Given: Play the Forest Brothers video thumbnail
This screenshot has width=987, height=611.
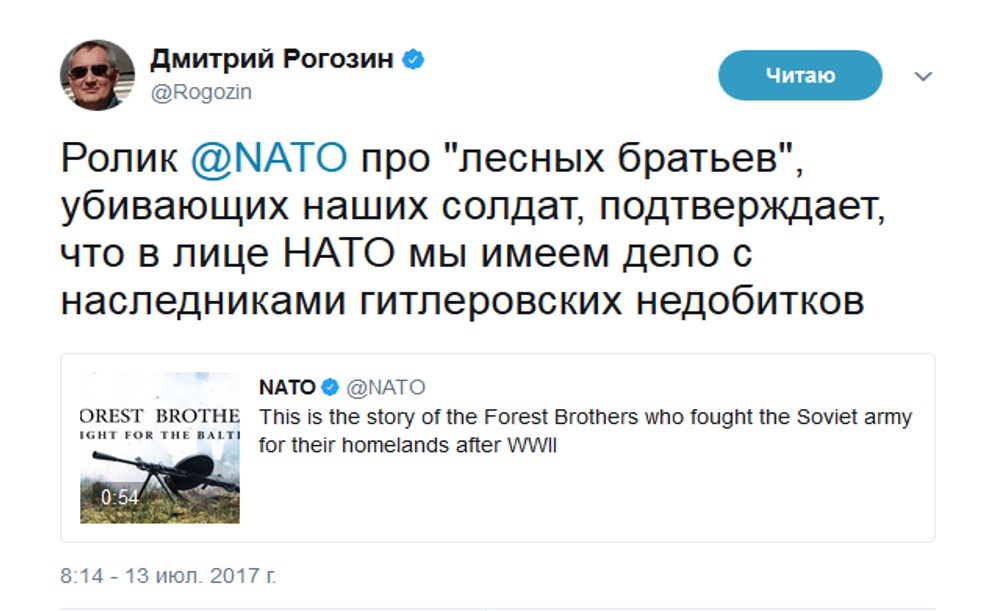Looking at the screenshot, I should [160, 447].
